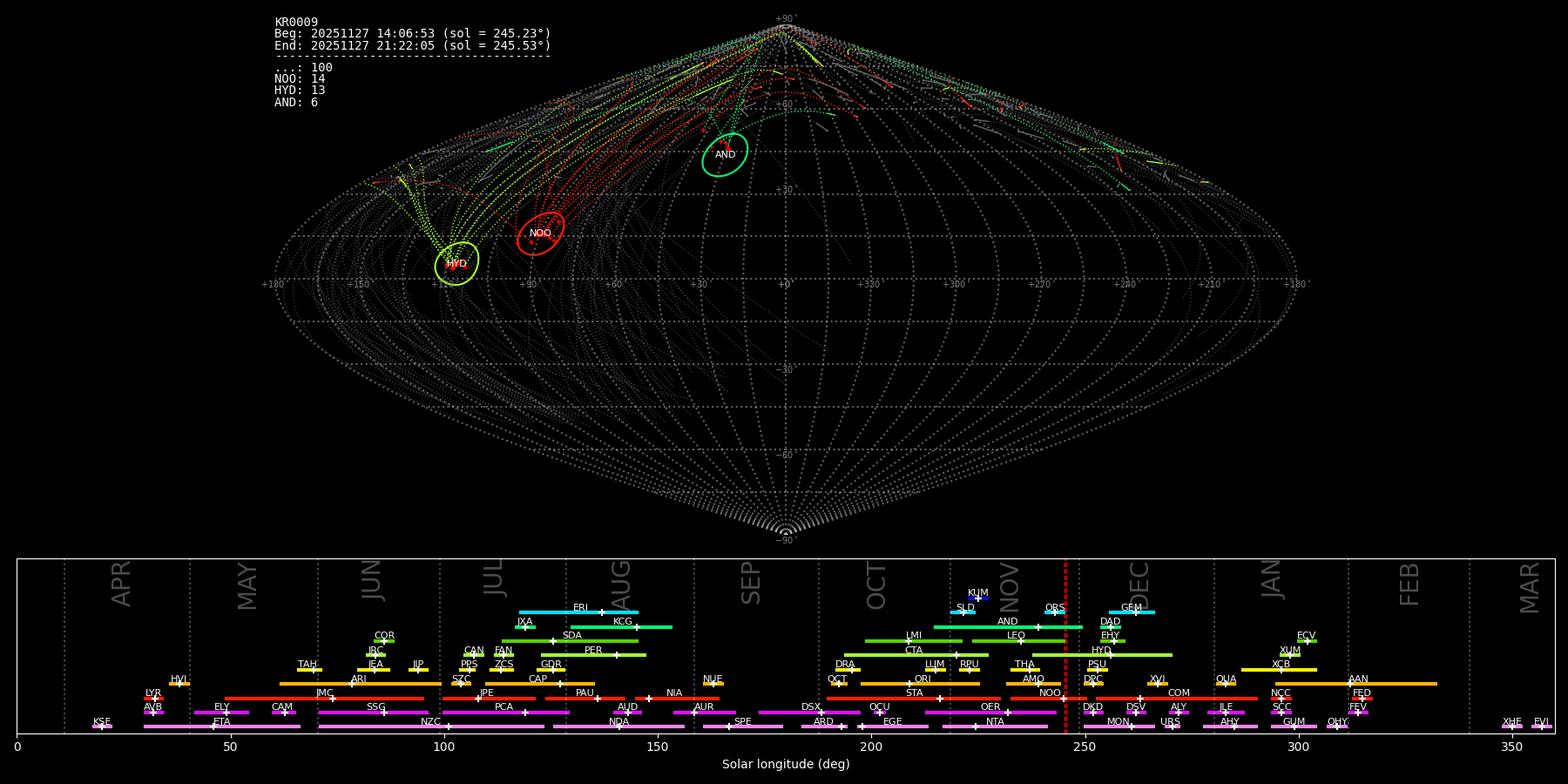The width and height of the screenshot is (1568, 784).
Task: Click the KR0009 station ID text
Action: [x=296, y=23]
